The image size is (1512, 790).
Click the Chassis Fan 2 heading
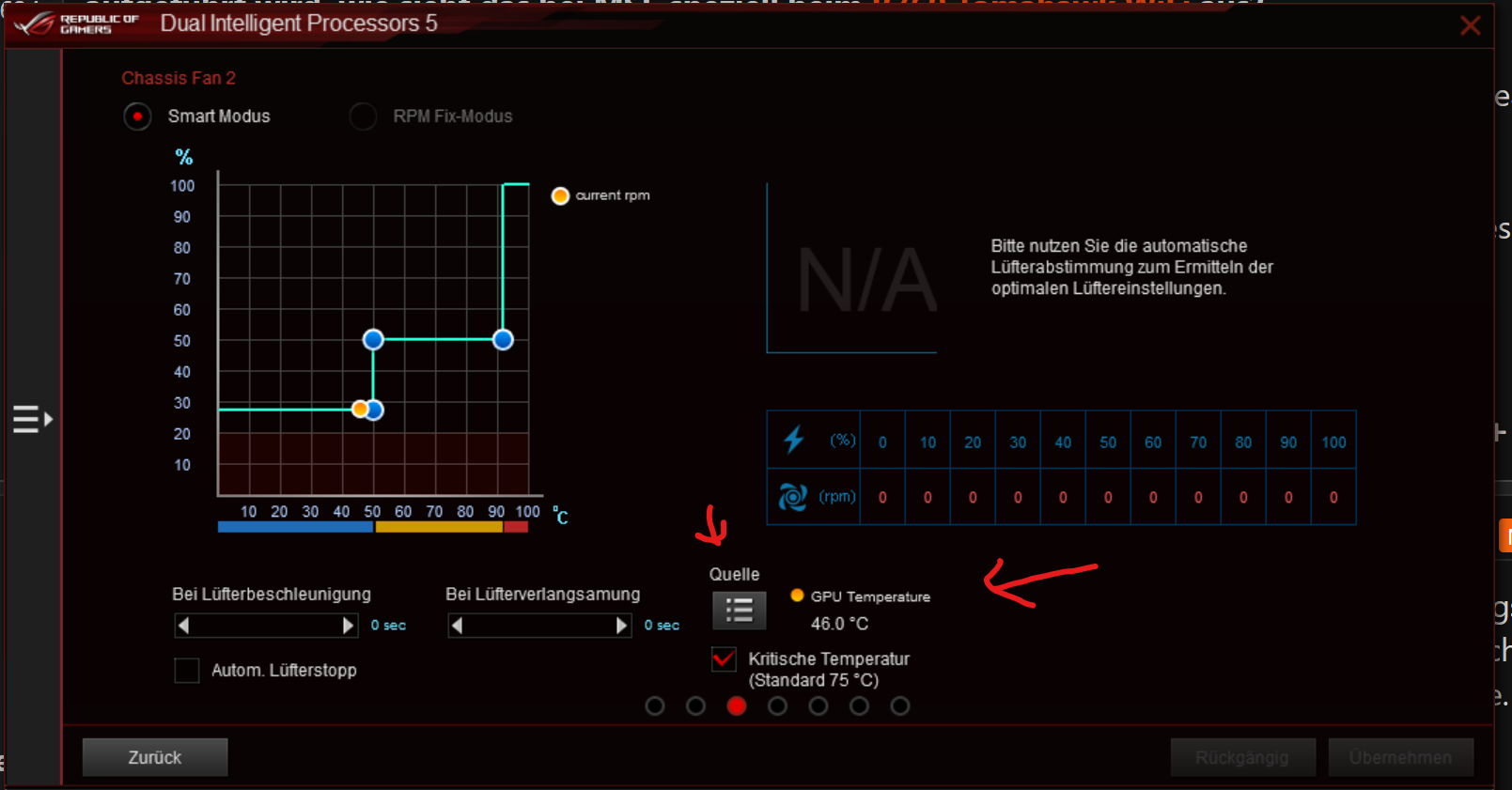point(179,78)
